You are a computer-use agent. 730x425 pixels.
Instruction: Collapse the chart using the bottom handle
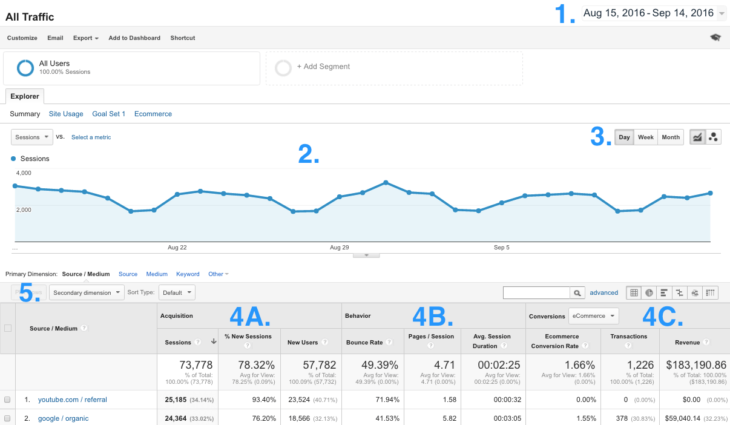coord(366,255)
